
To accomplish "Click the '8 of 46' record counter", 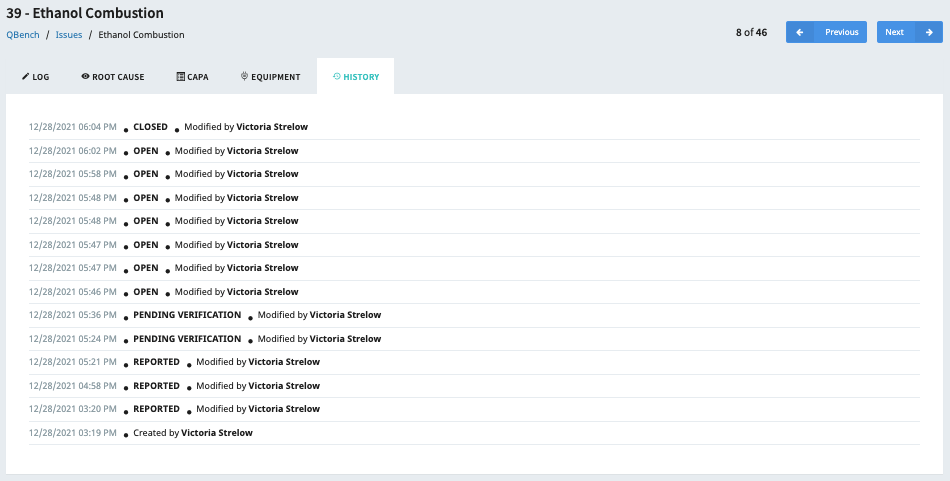I will click(x=751, y=32).
